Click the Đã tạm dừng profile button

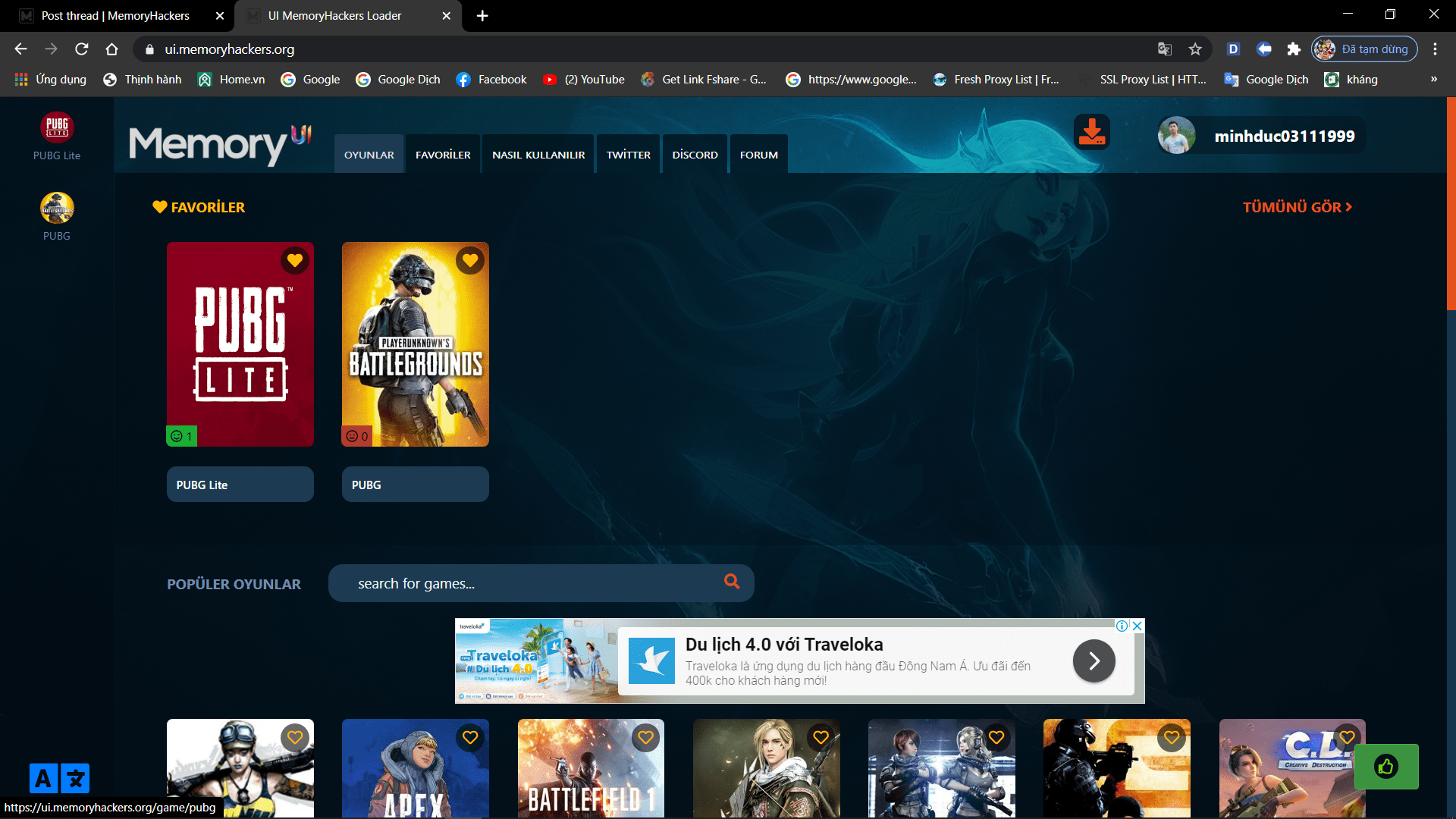coord(1364,49)
